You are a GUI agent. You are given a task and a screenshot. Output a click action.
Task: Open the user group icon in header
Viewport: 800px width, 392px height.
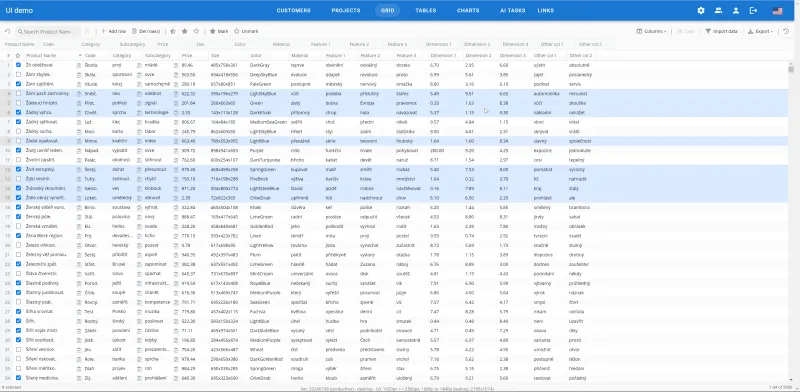point(718,10)
